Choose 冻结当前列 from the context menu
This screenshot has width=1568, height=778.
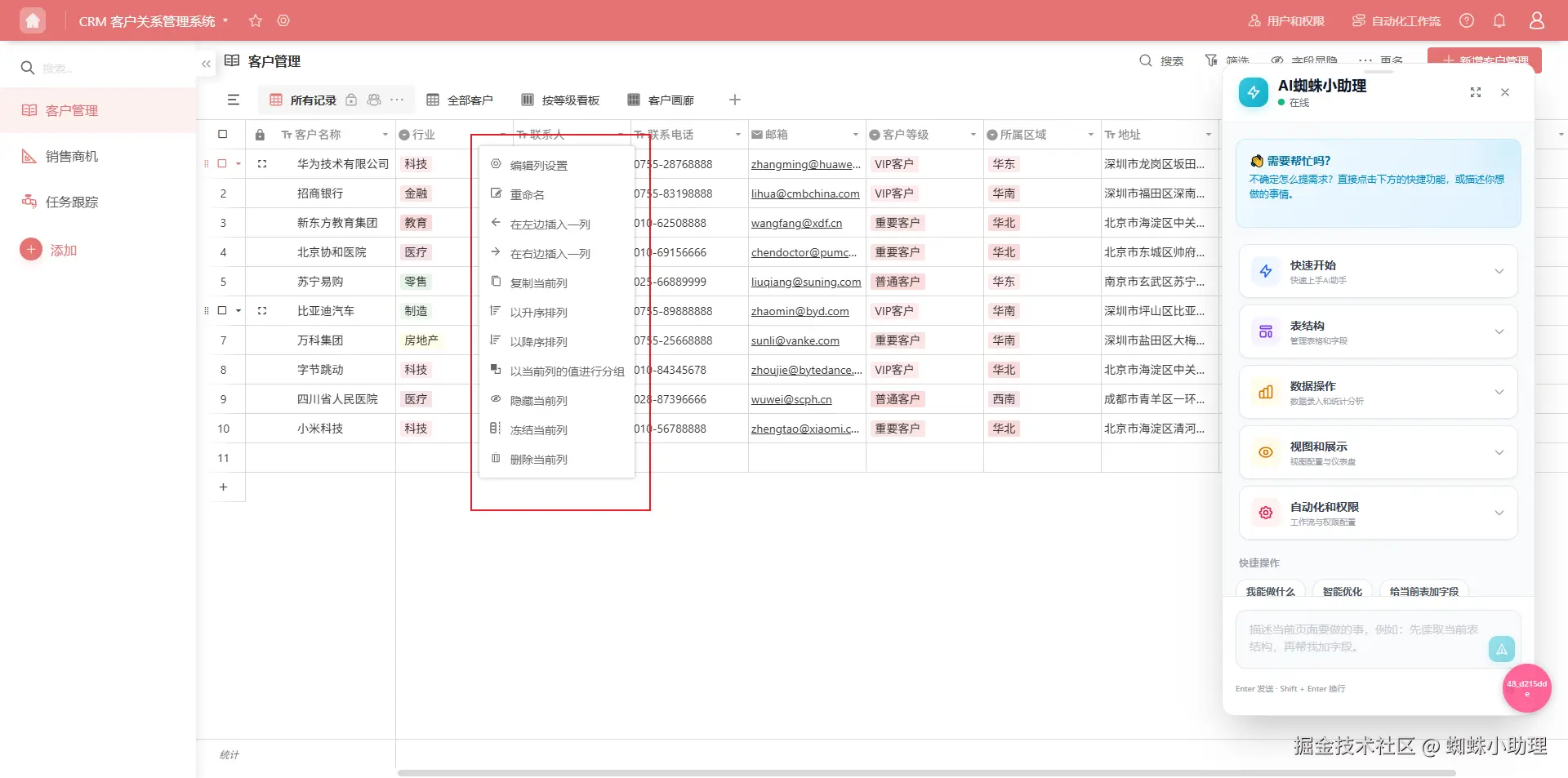point(557,429)
